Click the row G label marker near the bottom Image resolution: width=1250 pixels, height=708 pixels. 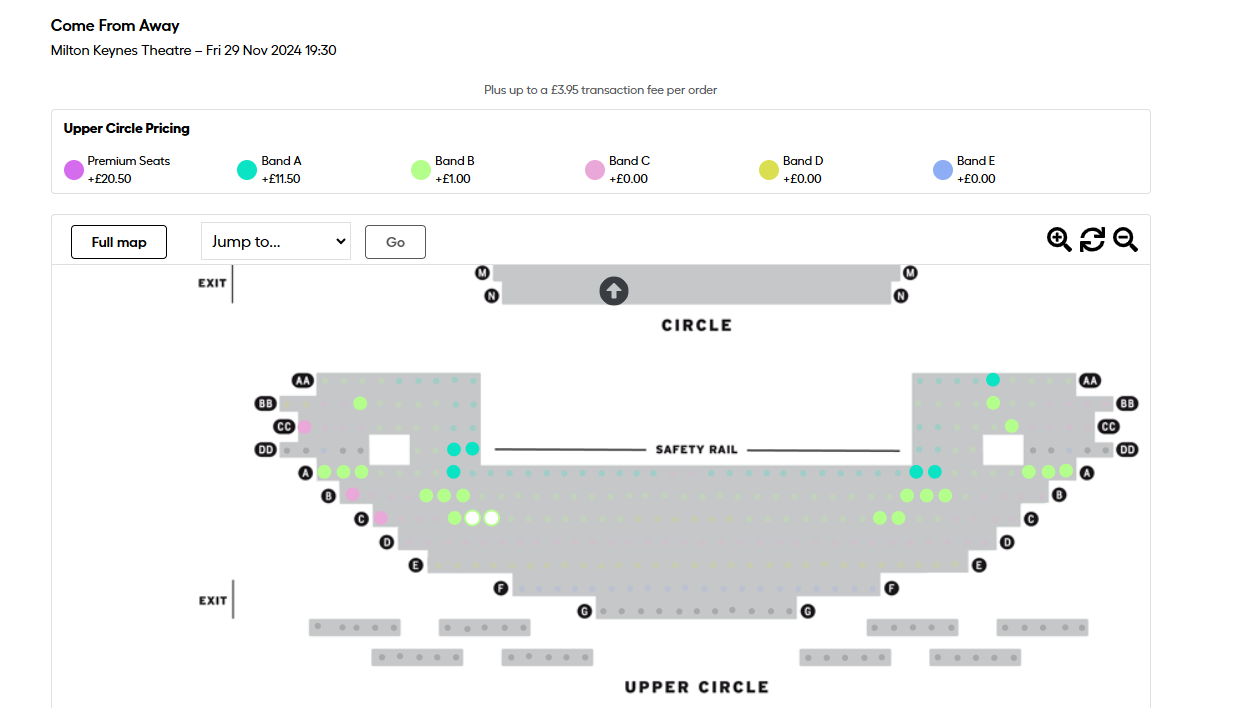tap(585, 609)
